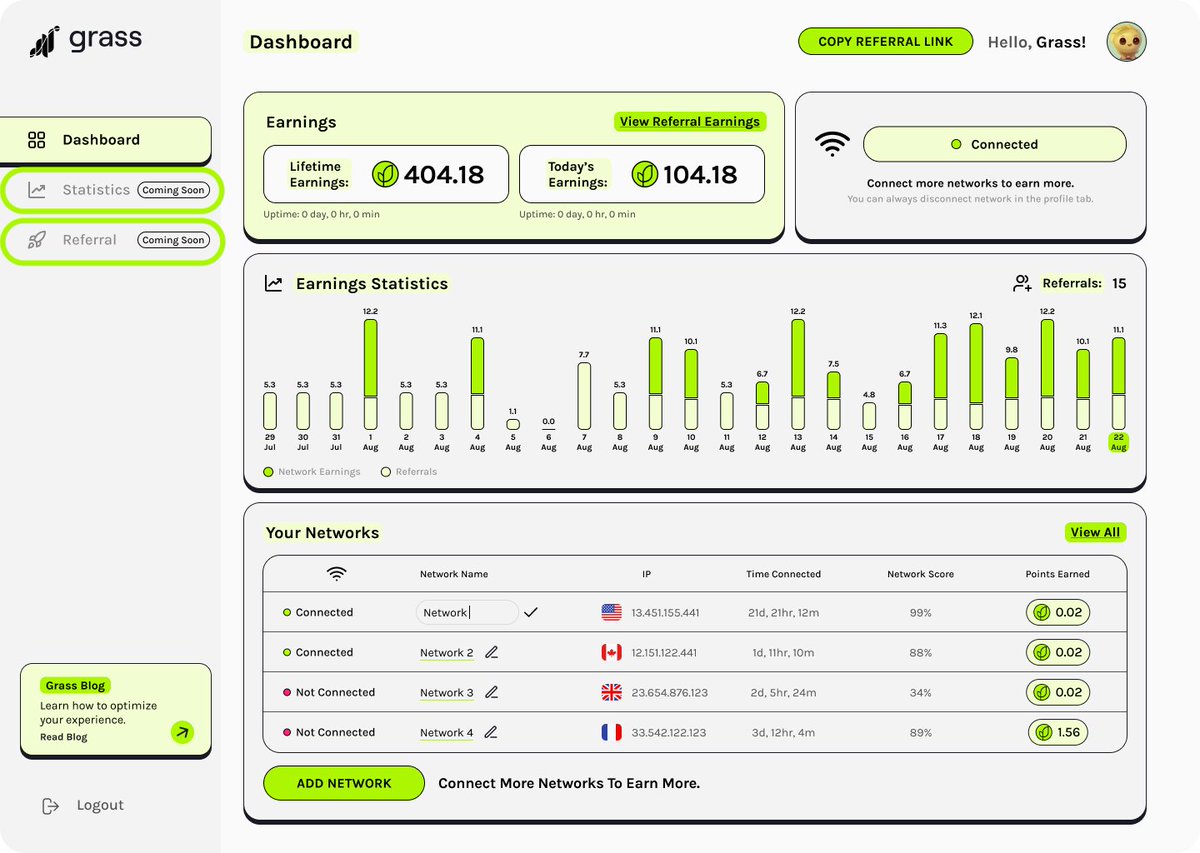The height and width of the screenshot is (853, 1200).
Task: Click the wifi icon in the network connection card
Action: tap(833, 143)
